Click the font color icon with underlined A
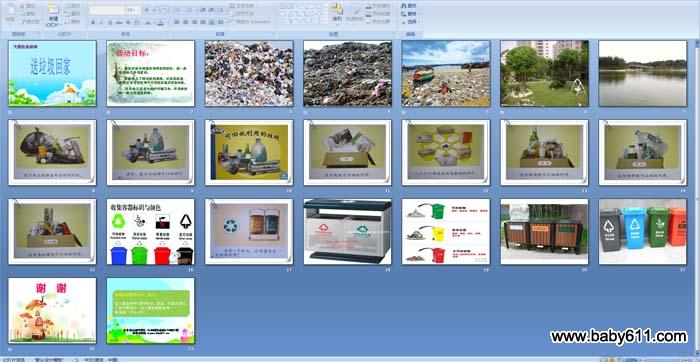The image size is (700, 362). (x=160, y=22)
